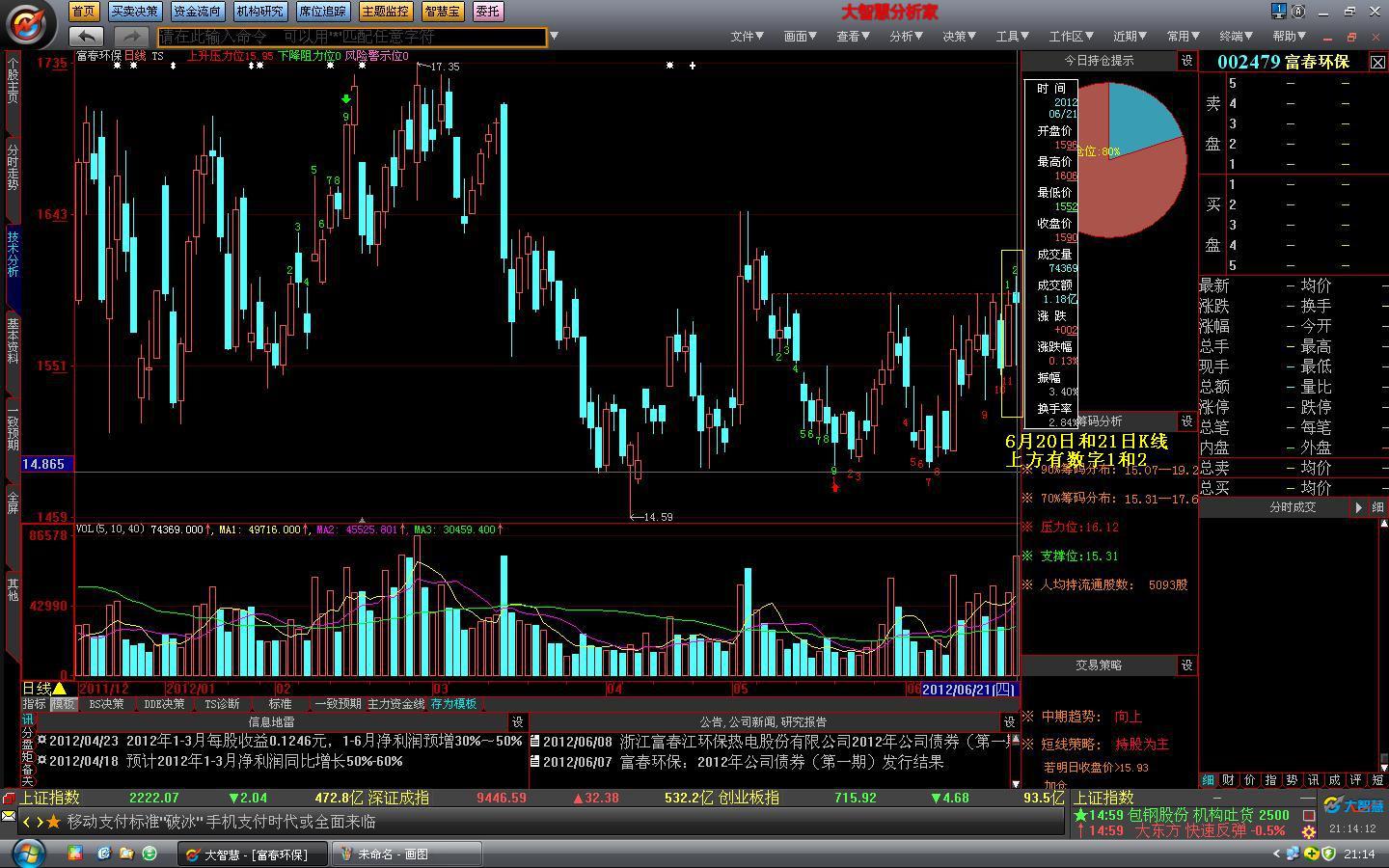Viewport: 1389px width, 868px height.
Task: Open settings '设' for 公告新闻 panel
Action: tap(1010, 721)
